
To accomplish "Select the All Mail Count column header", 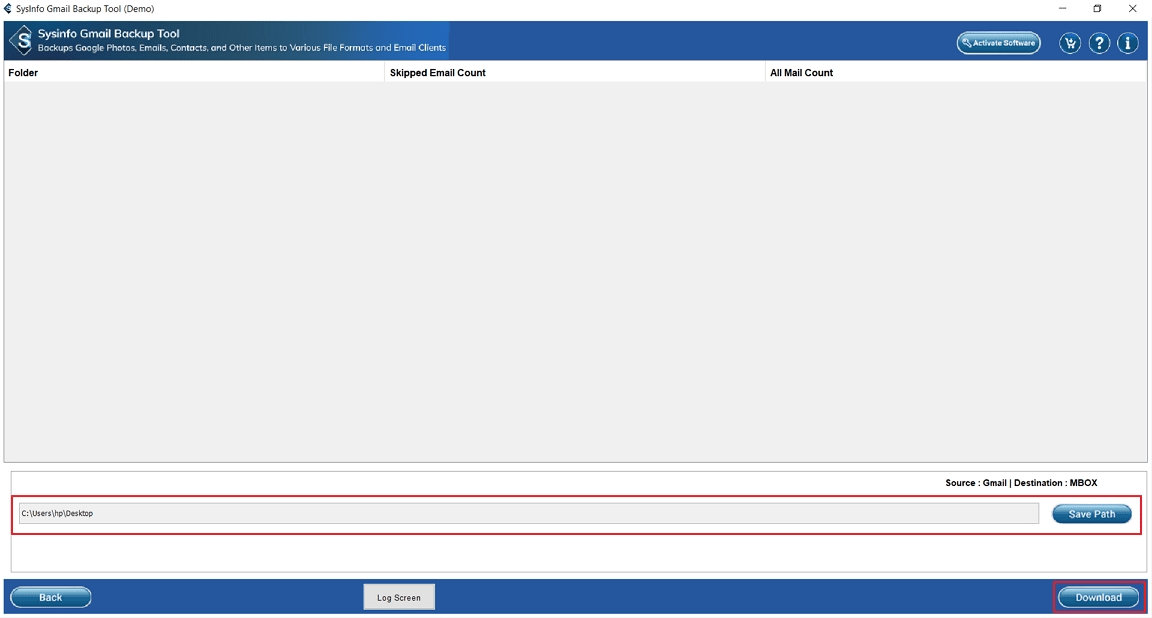I will (956, 73).
